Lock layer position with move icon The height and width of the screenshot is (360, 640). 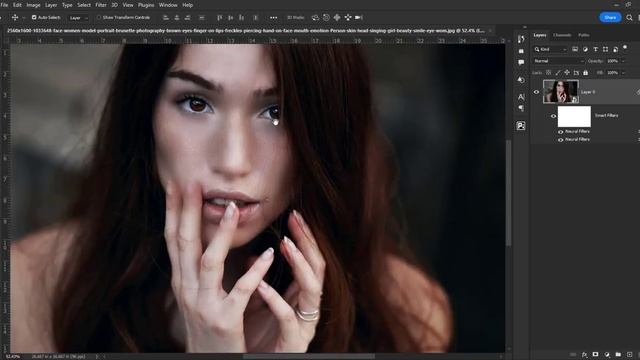[567, 73]
